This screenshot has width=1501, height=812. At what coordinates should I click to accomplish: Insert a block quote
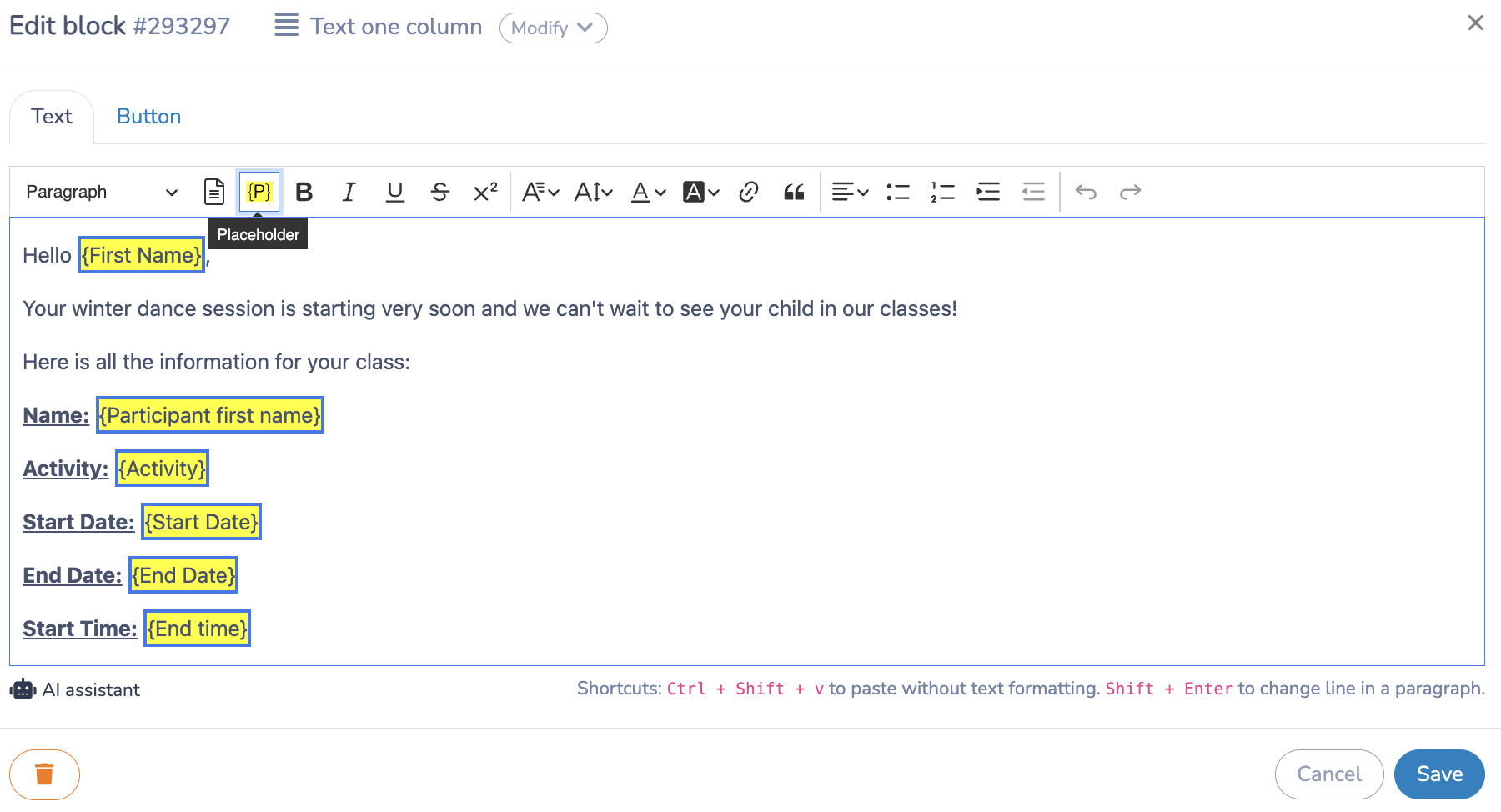point(794,192)
